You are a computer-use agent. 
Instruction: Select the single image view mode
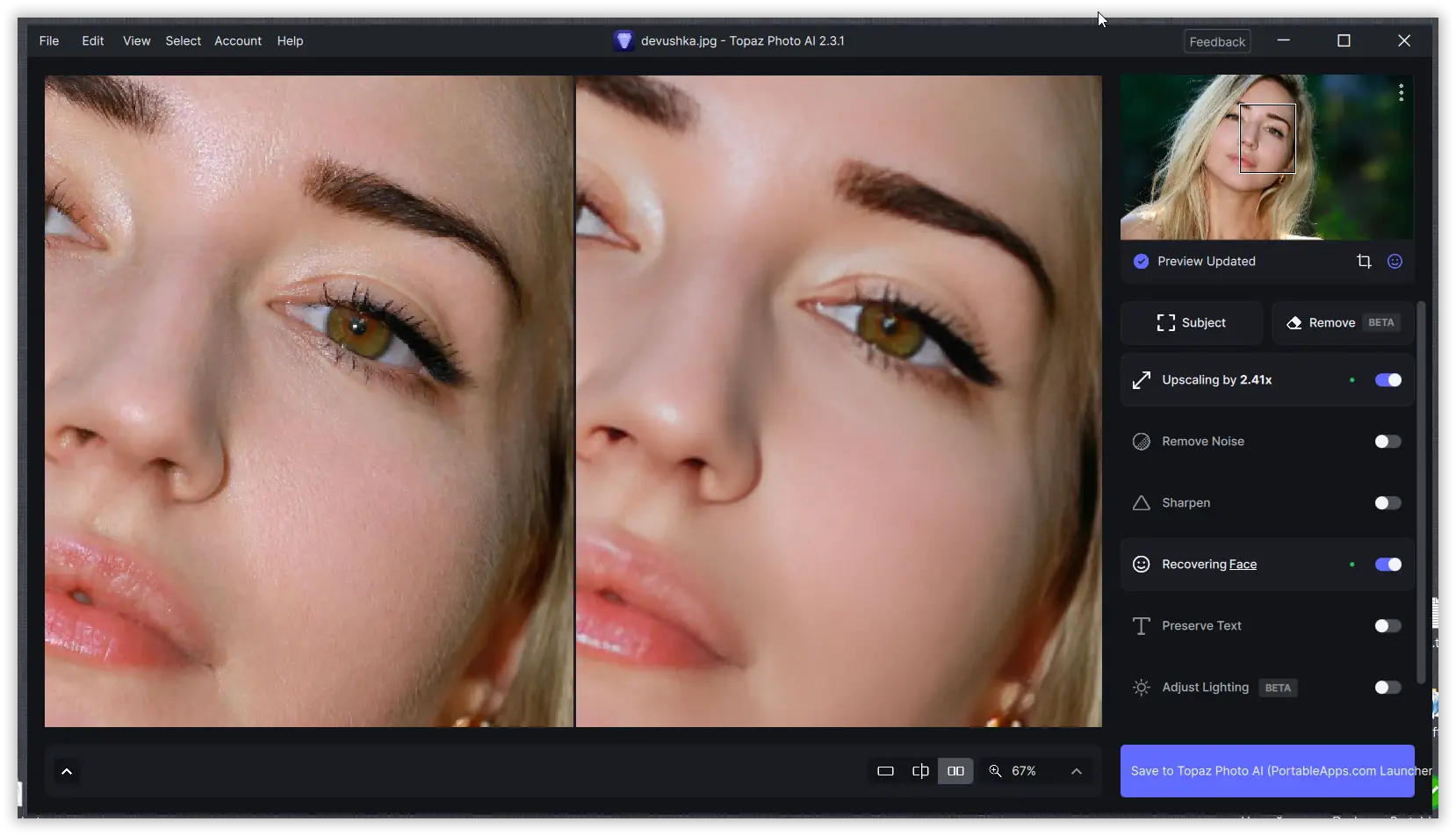coord(885,770)
